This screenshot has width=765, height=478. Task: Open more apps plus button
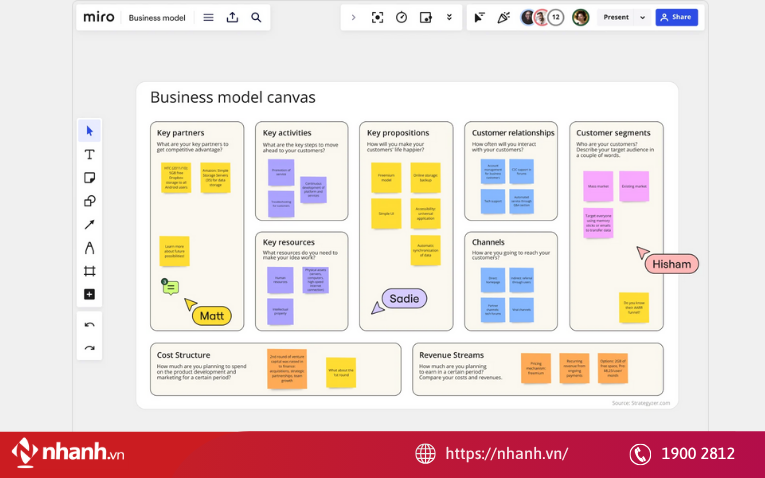89,294
